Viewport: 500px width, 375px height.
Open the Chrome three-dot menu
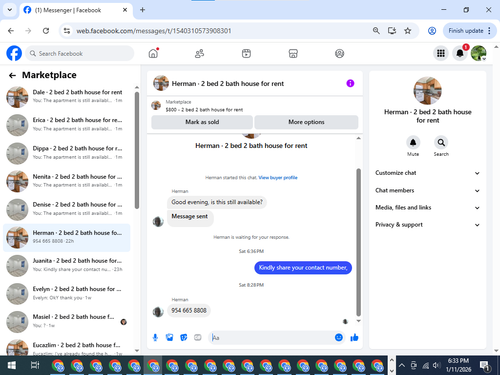(x=489, y=31)
